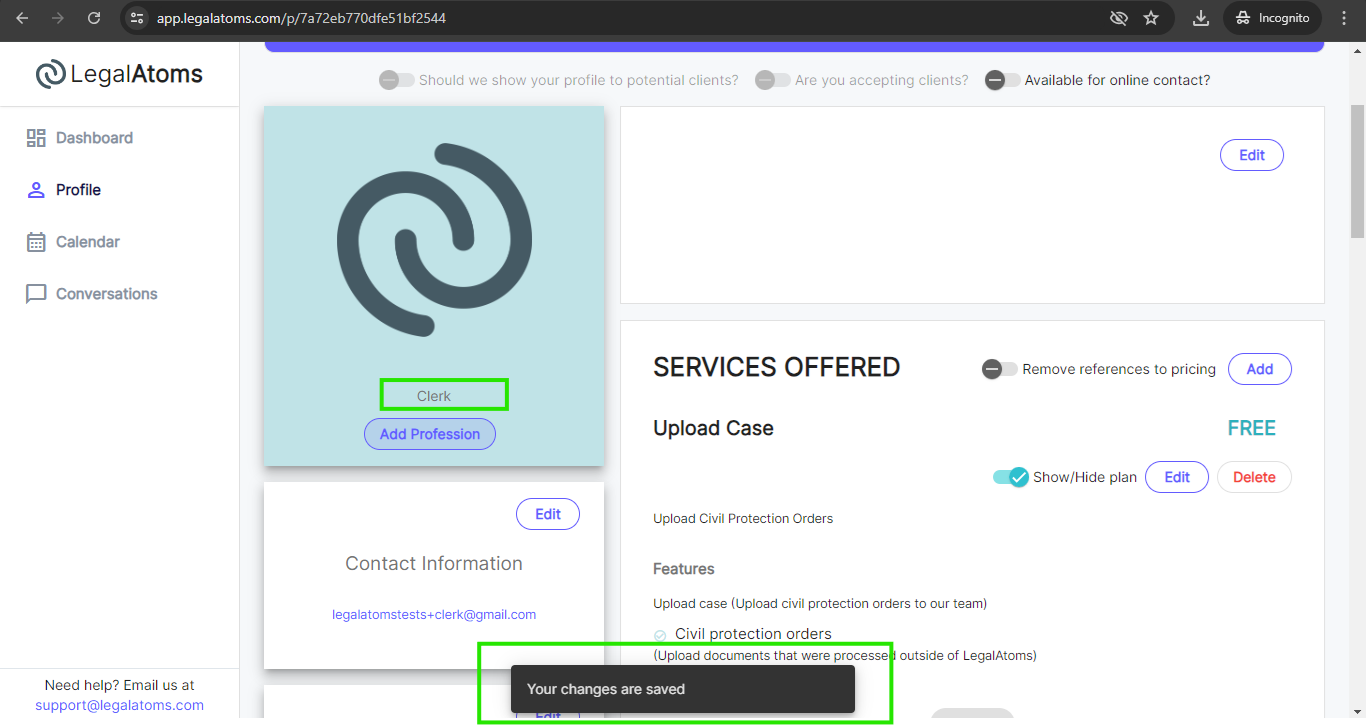Click the Upload Case title
Viewport: 1366px width, 725px height.
tap(713, 428)
